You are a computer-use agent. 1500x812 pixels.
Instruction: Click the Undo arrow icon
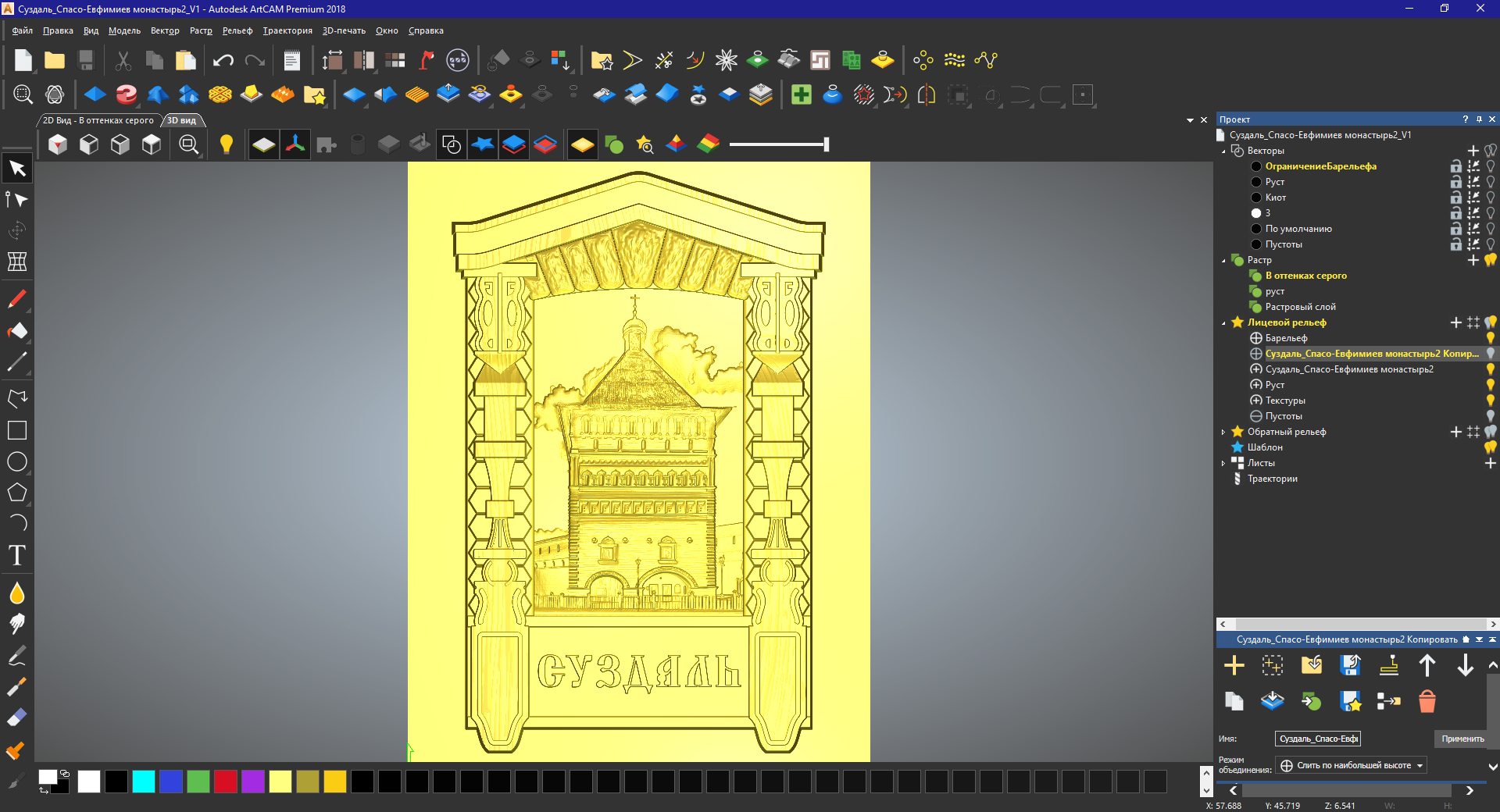(223, 60)
